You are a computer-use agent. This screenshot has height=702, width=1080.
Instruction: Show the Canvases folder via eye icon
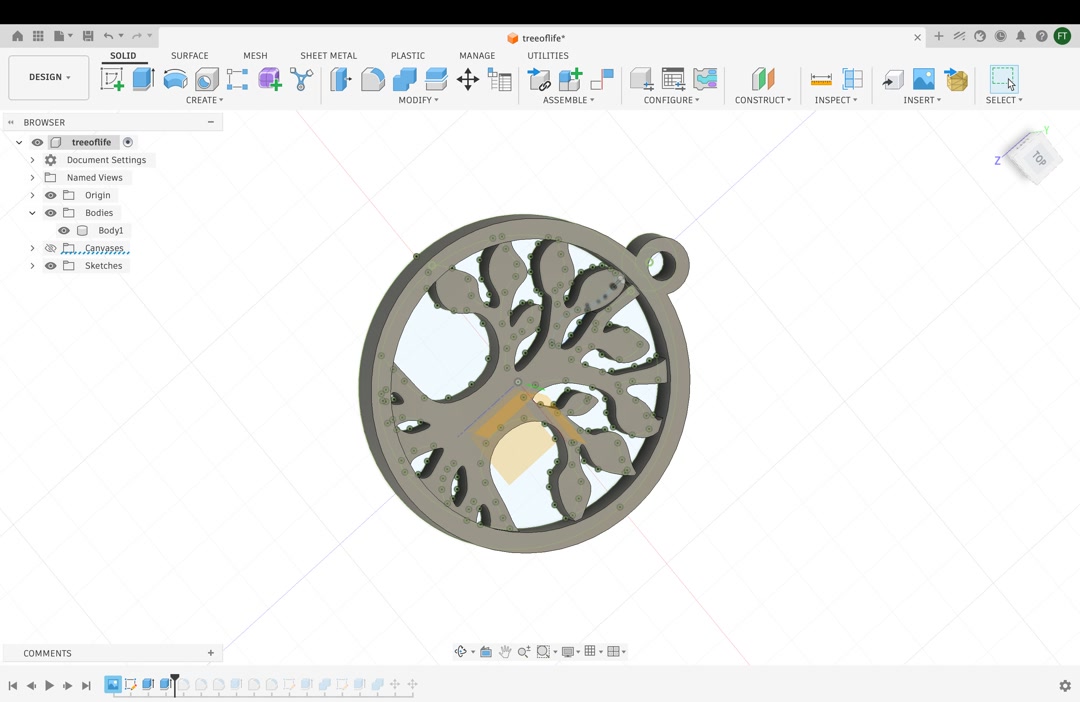coord(50,248)
